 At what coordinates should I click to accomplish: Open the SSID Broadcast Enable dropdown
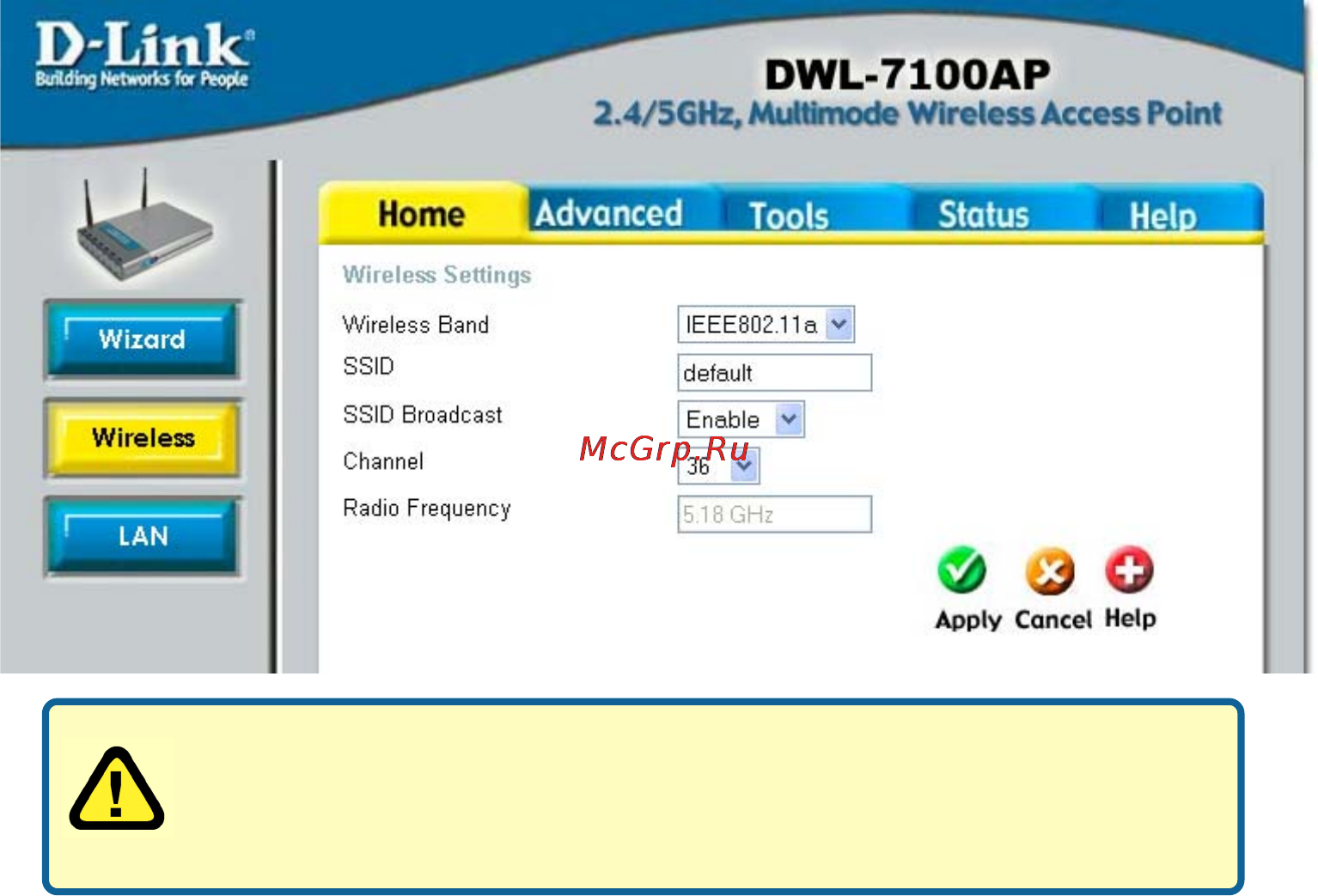tap(741, 419)
